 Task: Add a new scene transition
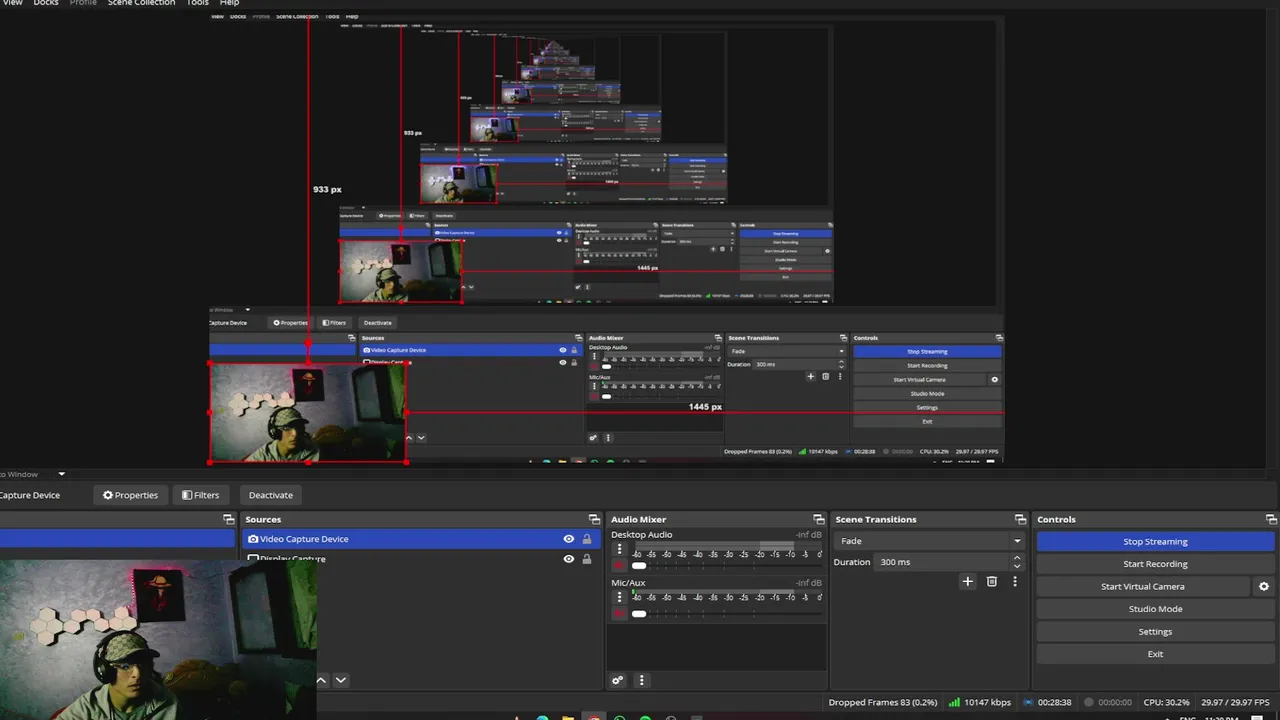pyautogui.click(x=967, y=581)
